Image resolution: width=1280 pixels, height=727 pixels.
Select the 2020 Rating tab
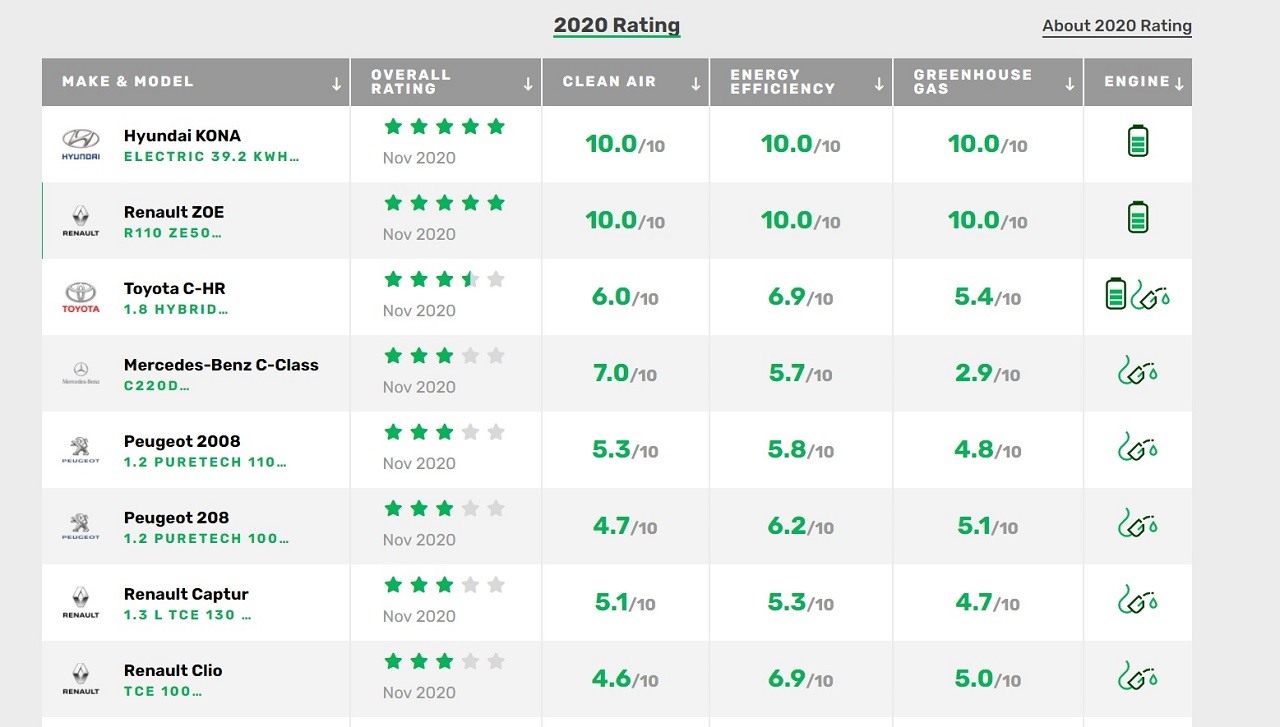pyautogui.click(x=617, y=26)
